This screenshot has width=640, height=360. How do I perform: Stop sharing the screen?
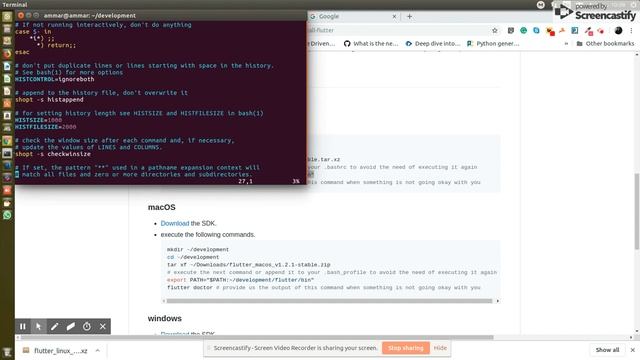pyautogui.click(x=406, y=348)
